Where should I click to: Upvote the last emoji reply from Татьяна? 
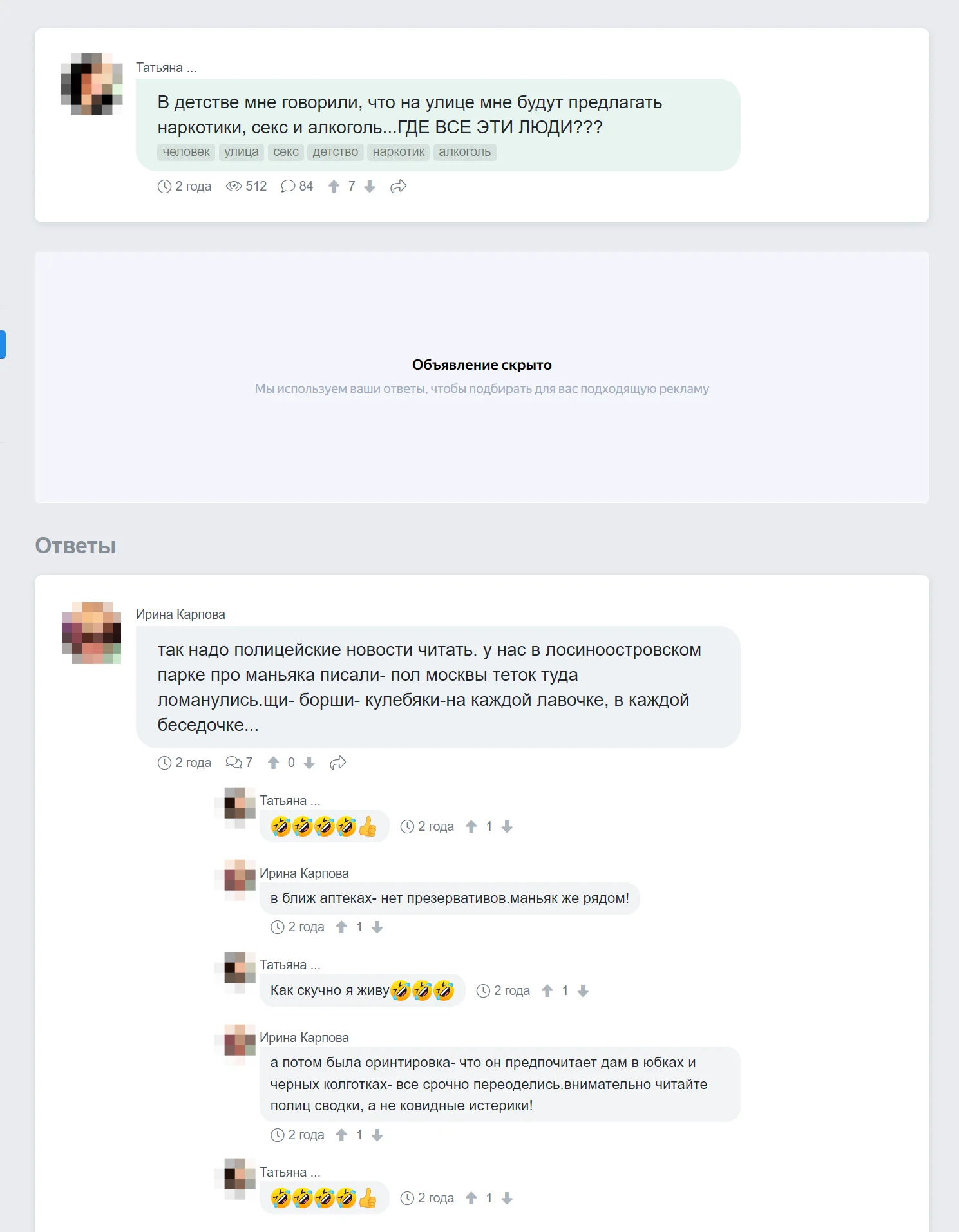[x=471, y=1199]
